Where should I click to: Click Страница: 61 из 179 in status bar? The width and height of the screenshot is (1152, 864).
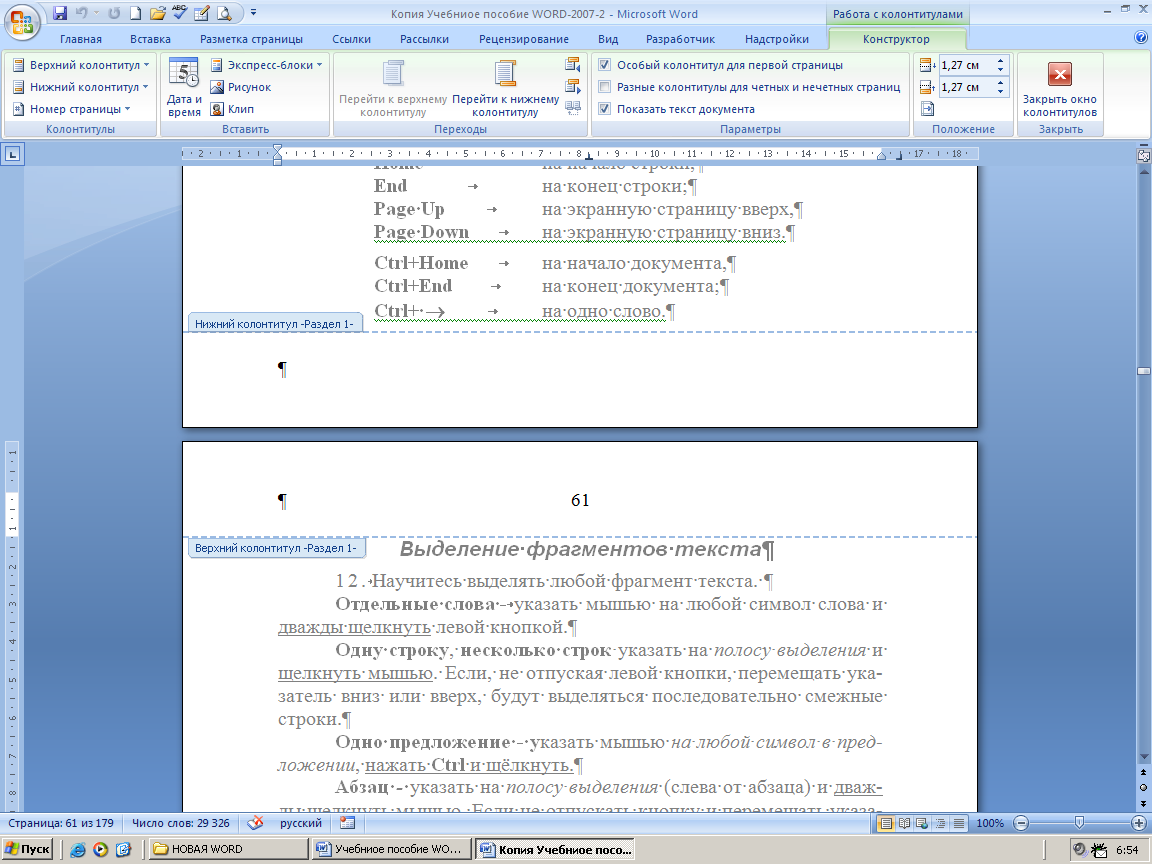coord(61,823)
